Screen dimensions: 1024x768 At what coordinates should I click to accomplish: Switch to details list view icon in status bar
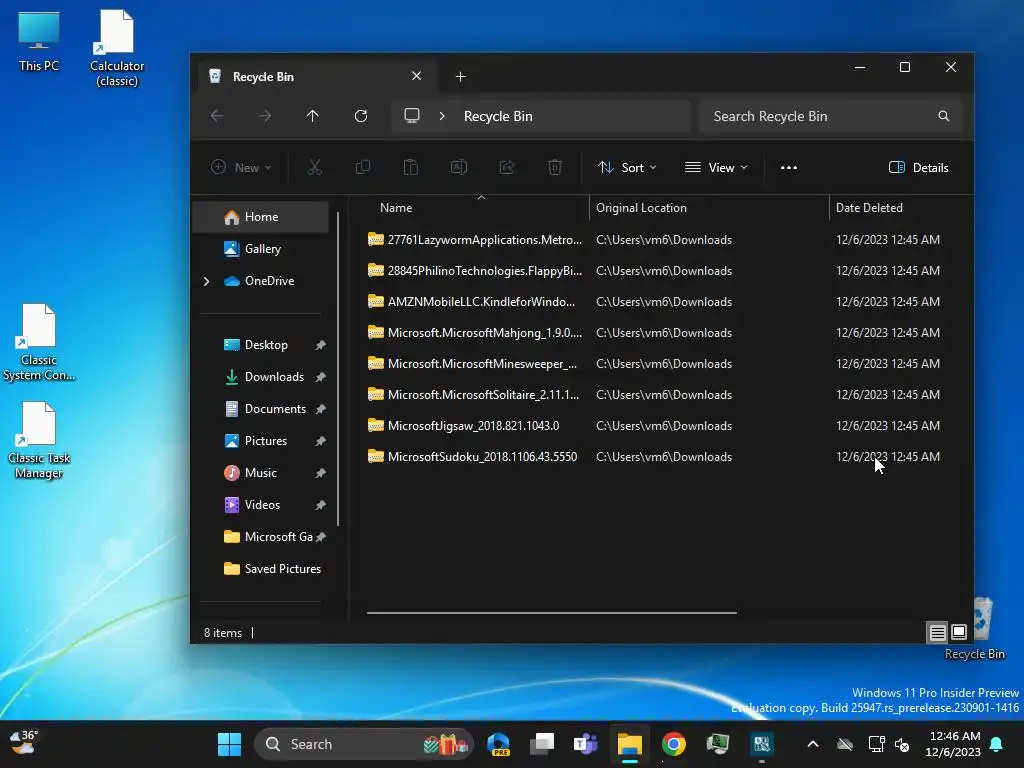click(x=937, y=632)
